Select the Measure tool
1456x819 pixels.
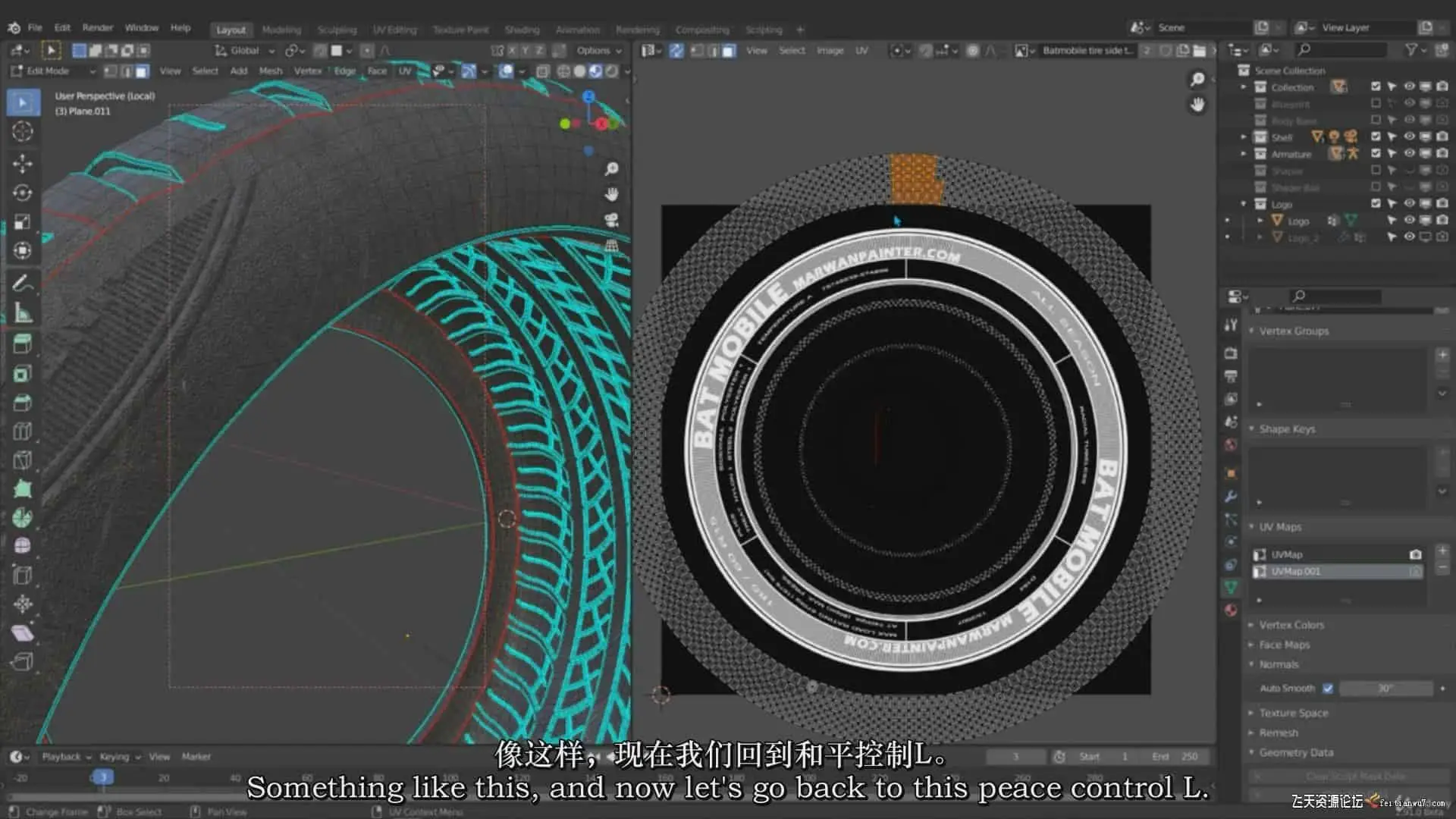click(x=23, y=312)
